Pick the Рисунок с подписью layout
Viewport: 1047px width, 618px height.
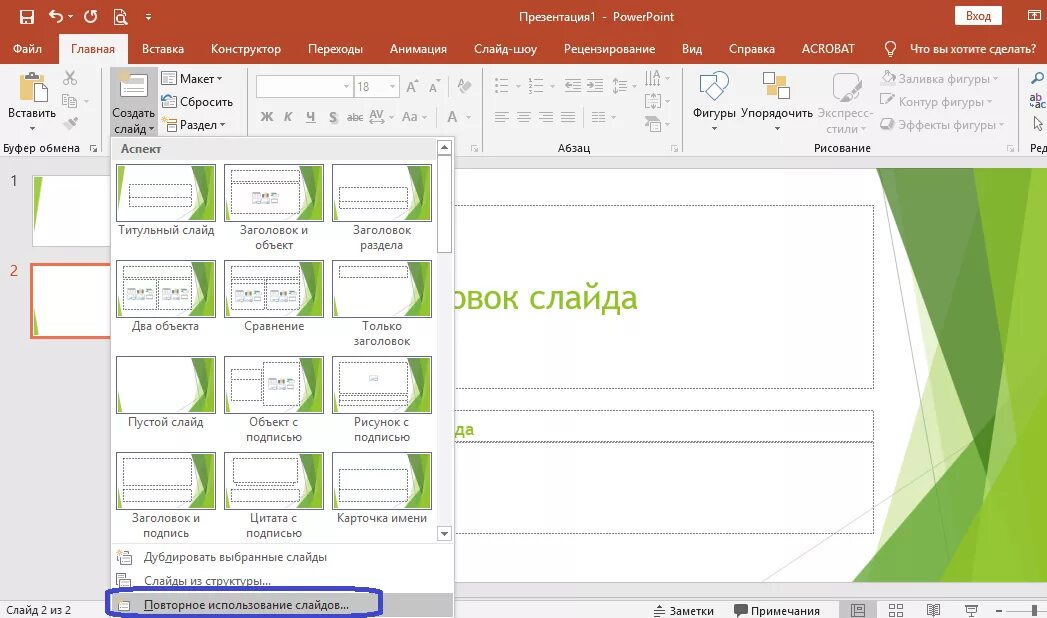(381, 400)
